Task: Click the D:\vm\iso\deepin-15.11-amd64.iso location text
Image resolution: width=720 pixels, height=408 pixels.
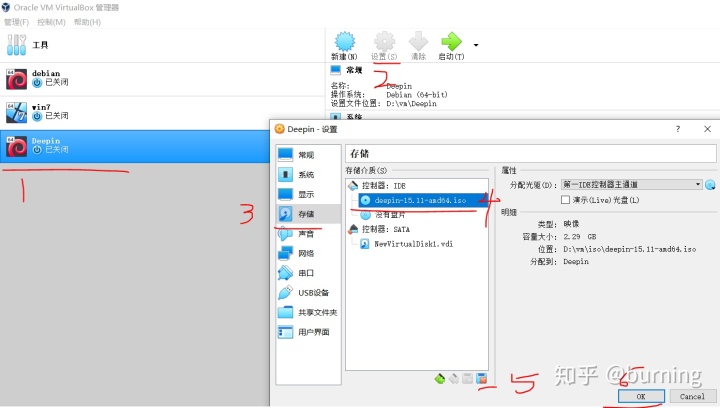Action: (x=630, y=249)
